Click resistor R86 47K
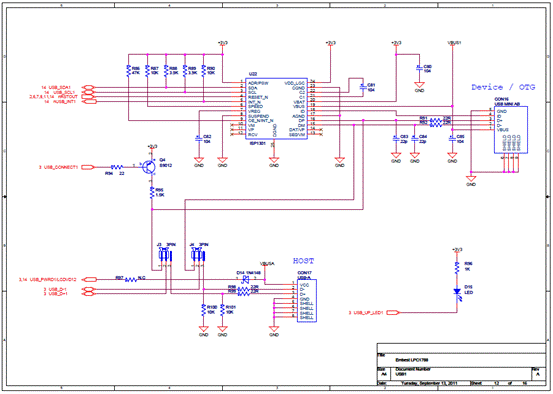 (x=128, y=70)
